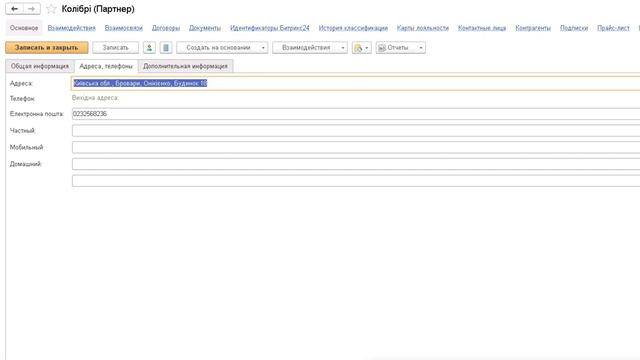Select the Адреса, телефоны tab
640x360 pixels.
[106, 66]
